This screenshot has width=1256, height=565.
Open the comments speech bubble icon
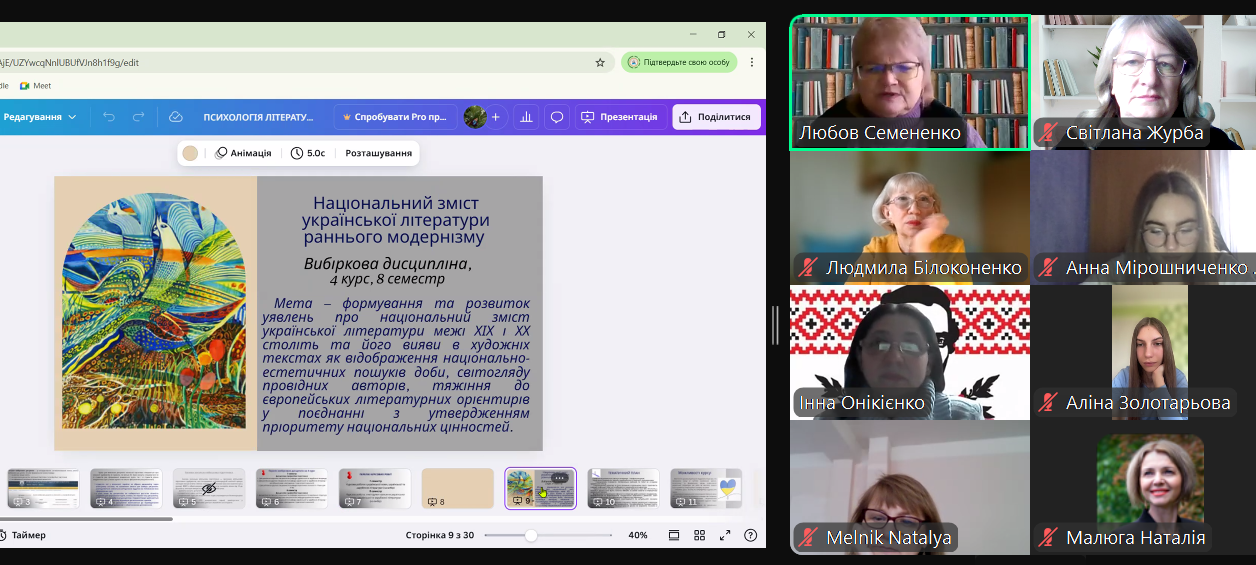[557, 117]
